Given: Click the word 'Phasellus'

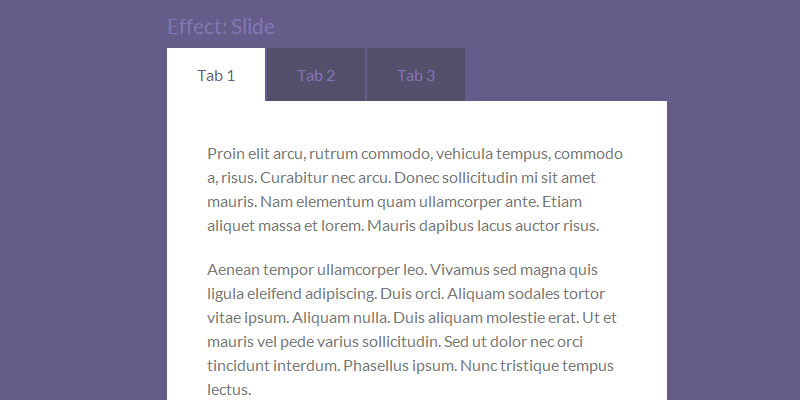Looking at the screenshot, I should point(378,366).
